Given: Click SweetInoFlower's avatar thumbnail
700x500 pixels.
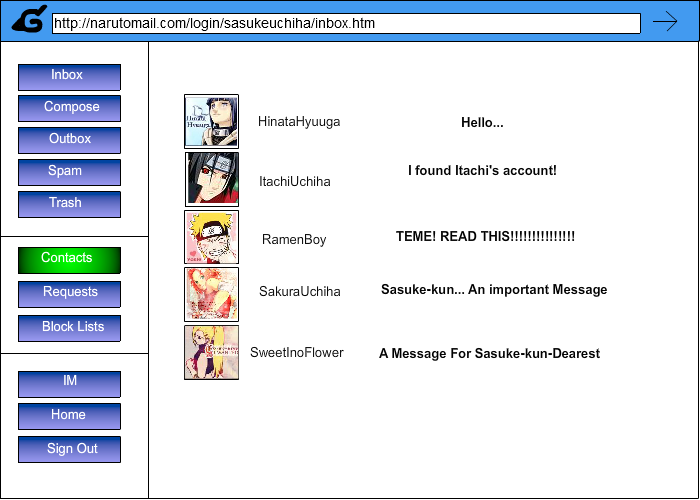Looking at the screenshot, I should [x=212, y=353].
